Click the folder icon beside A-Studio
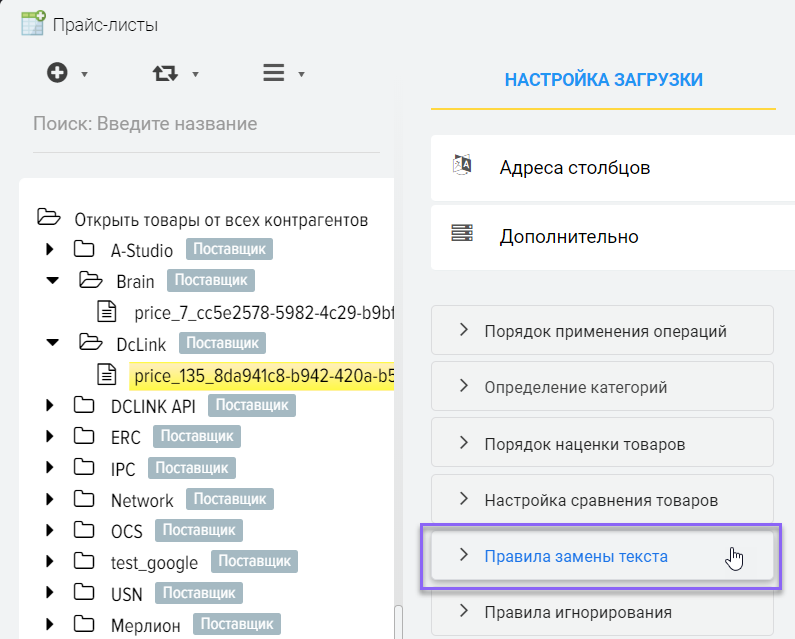The height and width of the screenshot is (639, 795). click(84, 250)
